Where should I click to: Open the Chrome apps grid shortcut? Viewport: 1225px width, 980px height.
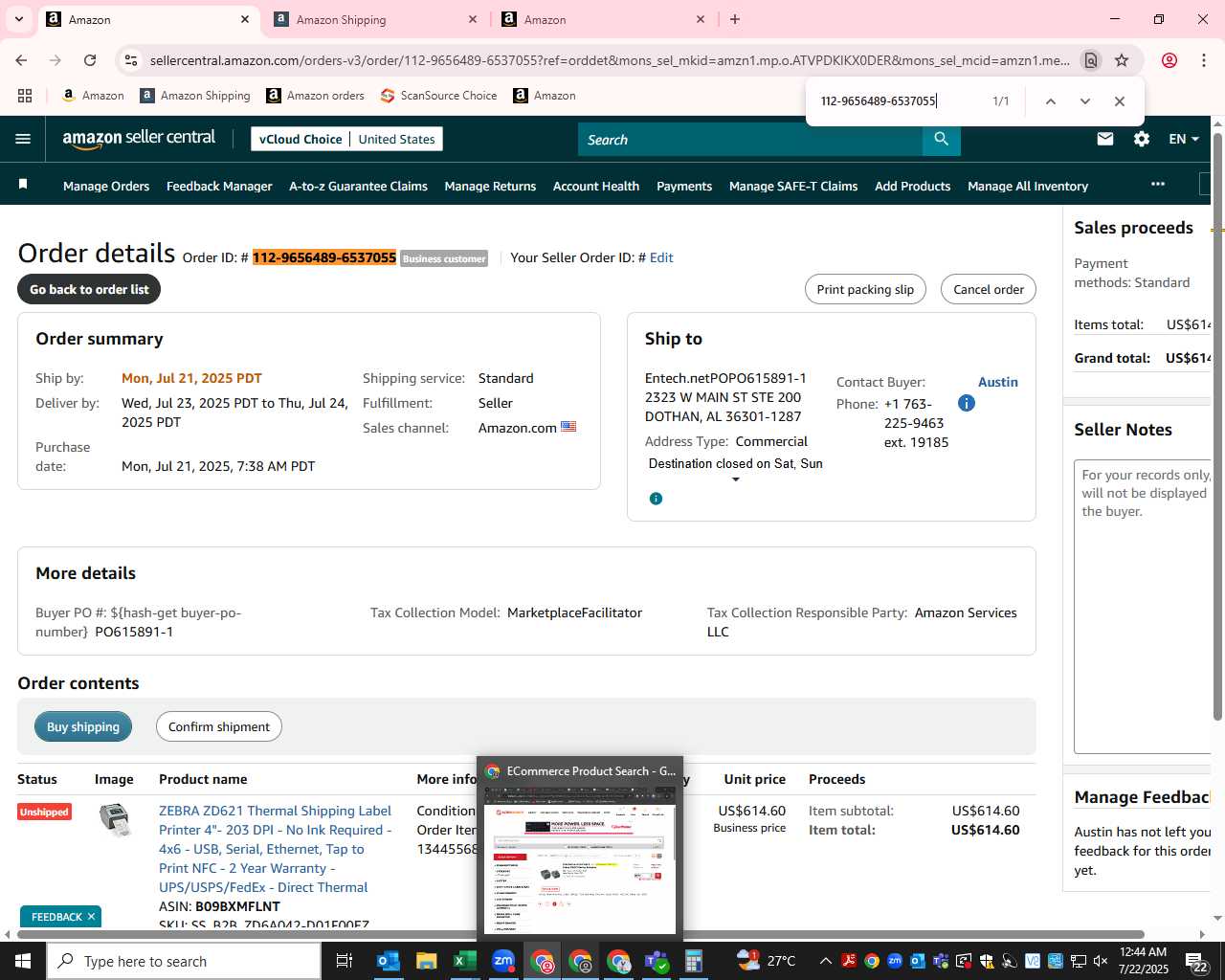(x=25, y=96)
